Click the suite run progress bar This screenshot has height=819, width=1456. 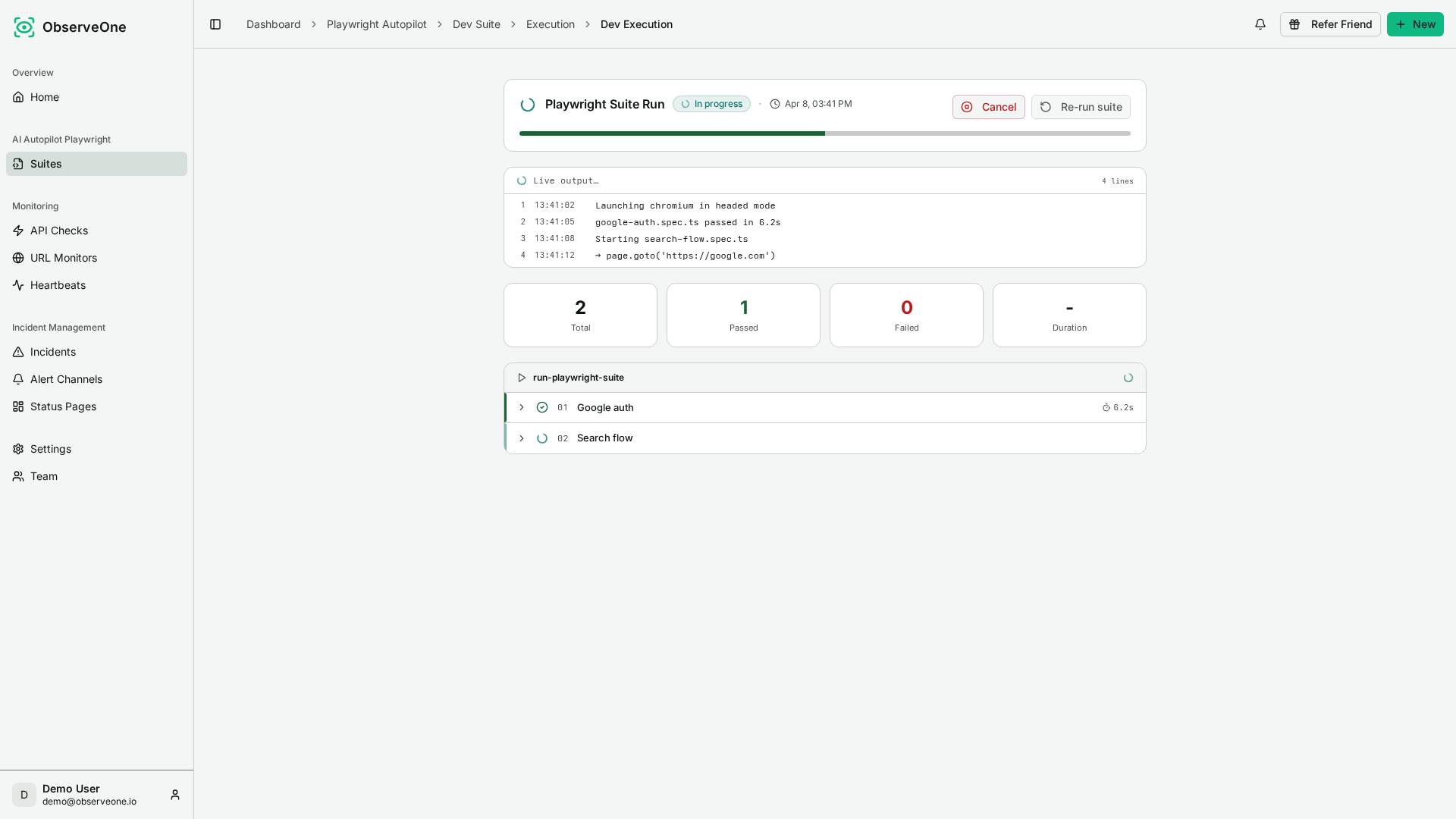click(x=825, y=133)
